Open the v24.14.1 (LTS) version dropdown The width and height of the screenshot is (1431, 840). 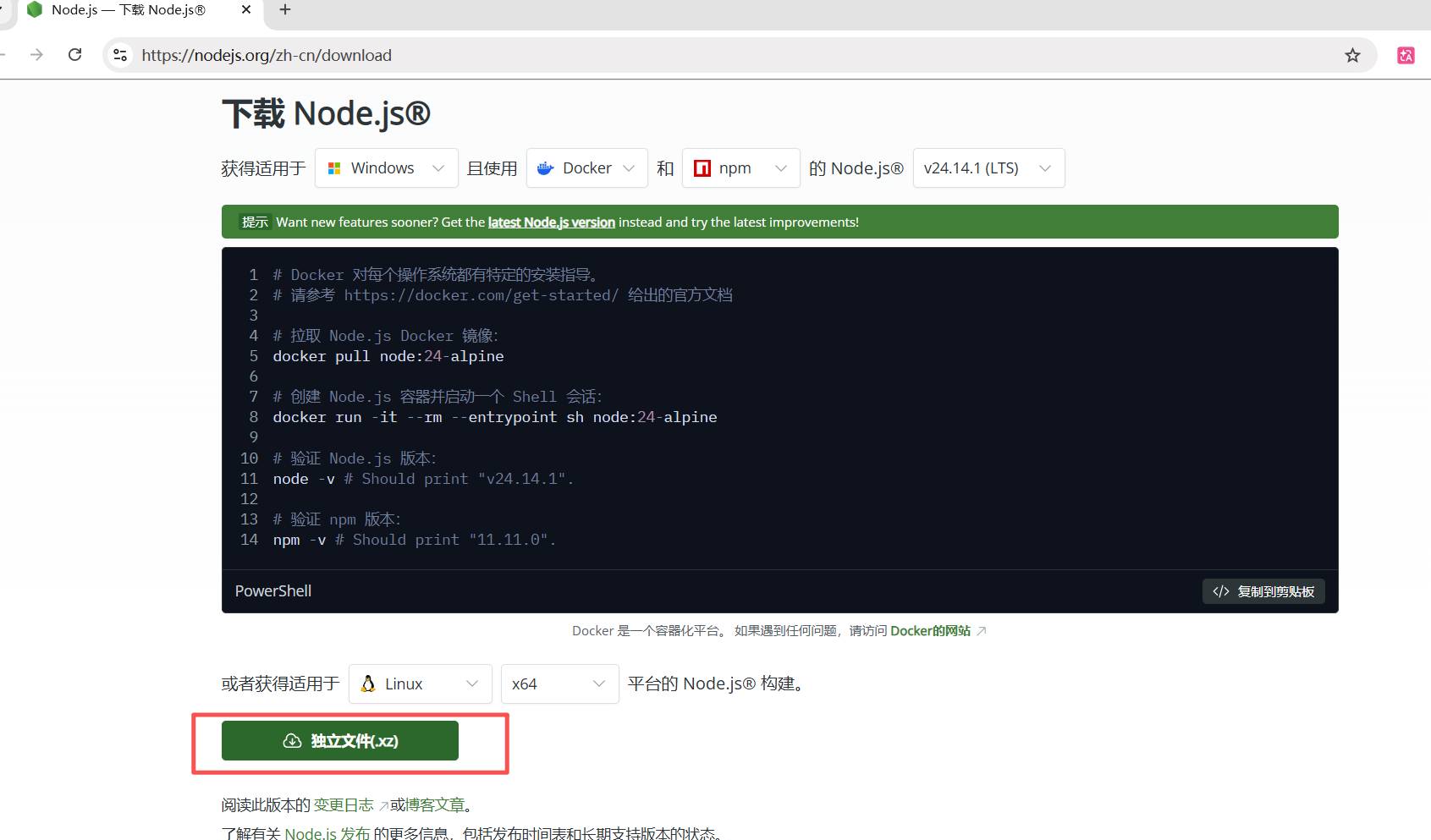coord(988,168)
